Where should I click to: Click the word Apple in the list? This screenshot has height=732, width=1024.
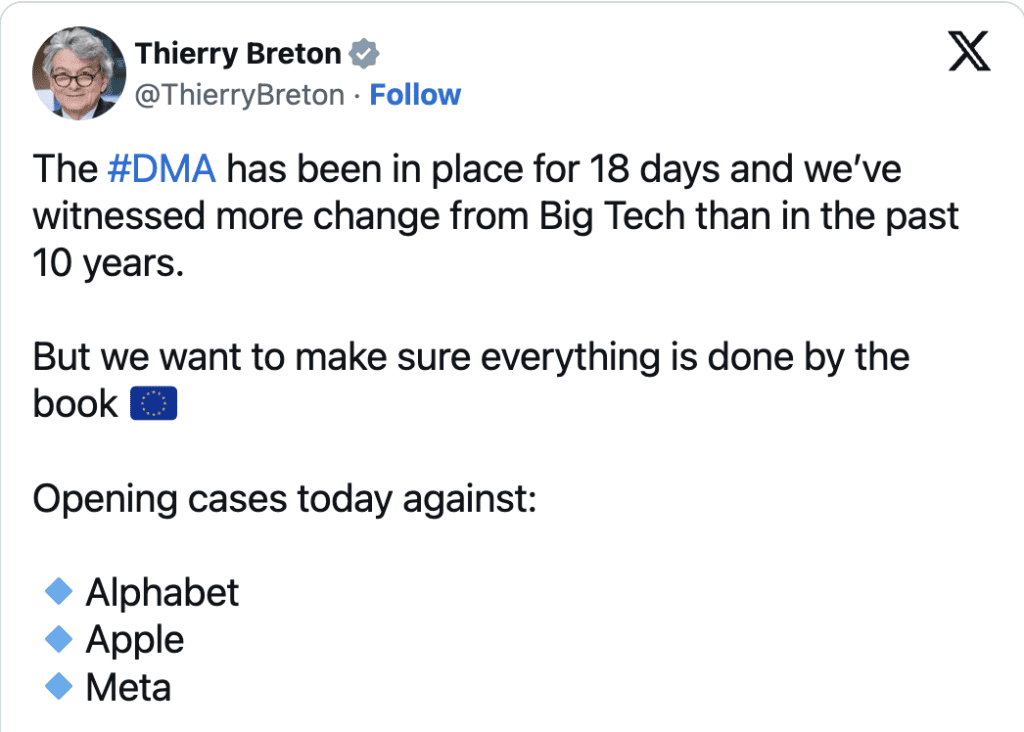pos(135,641)
